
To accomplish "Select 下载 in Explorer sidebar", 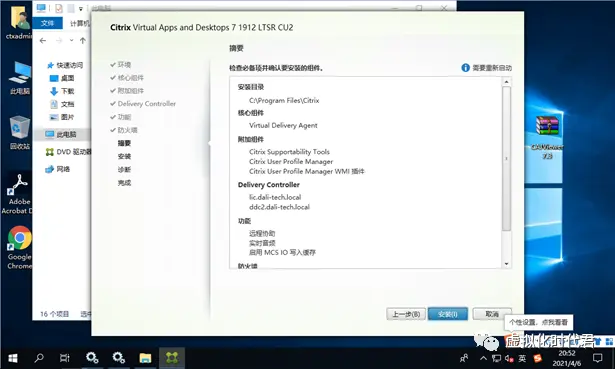I will [62, 91].
